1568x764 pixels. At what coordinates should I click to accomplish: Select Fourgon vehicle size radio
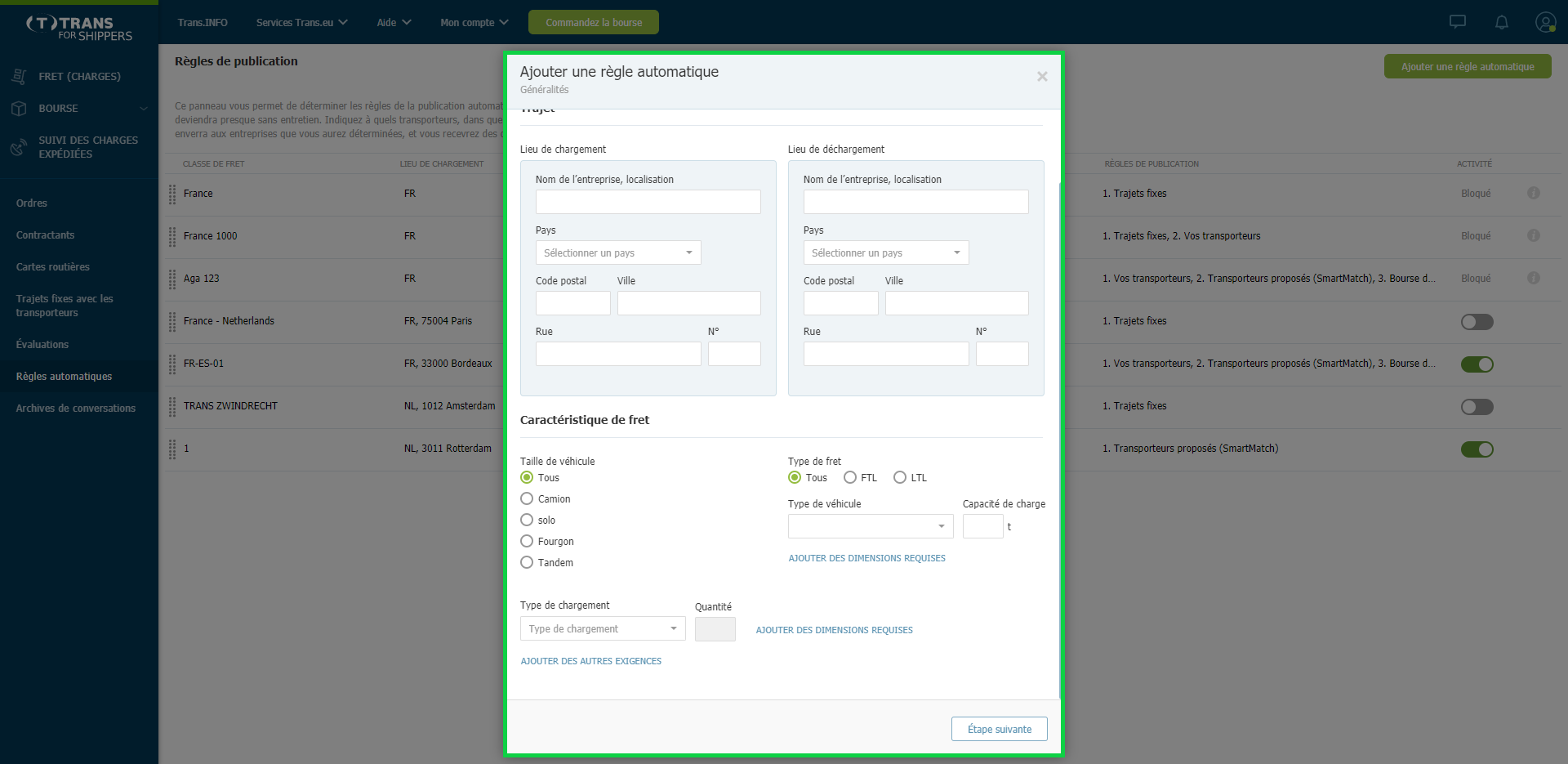pos(527,541)
